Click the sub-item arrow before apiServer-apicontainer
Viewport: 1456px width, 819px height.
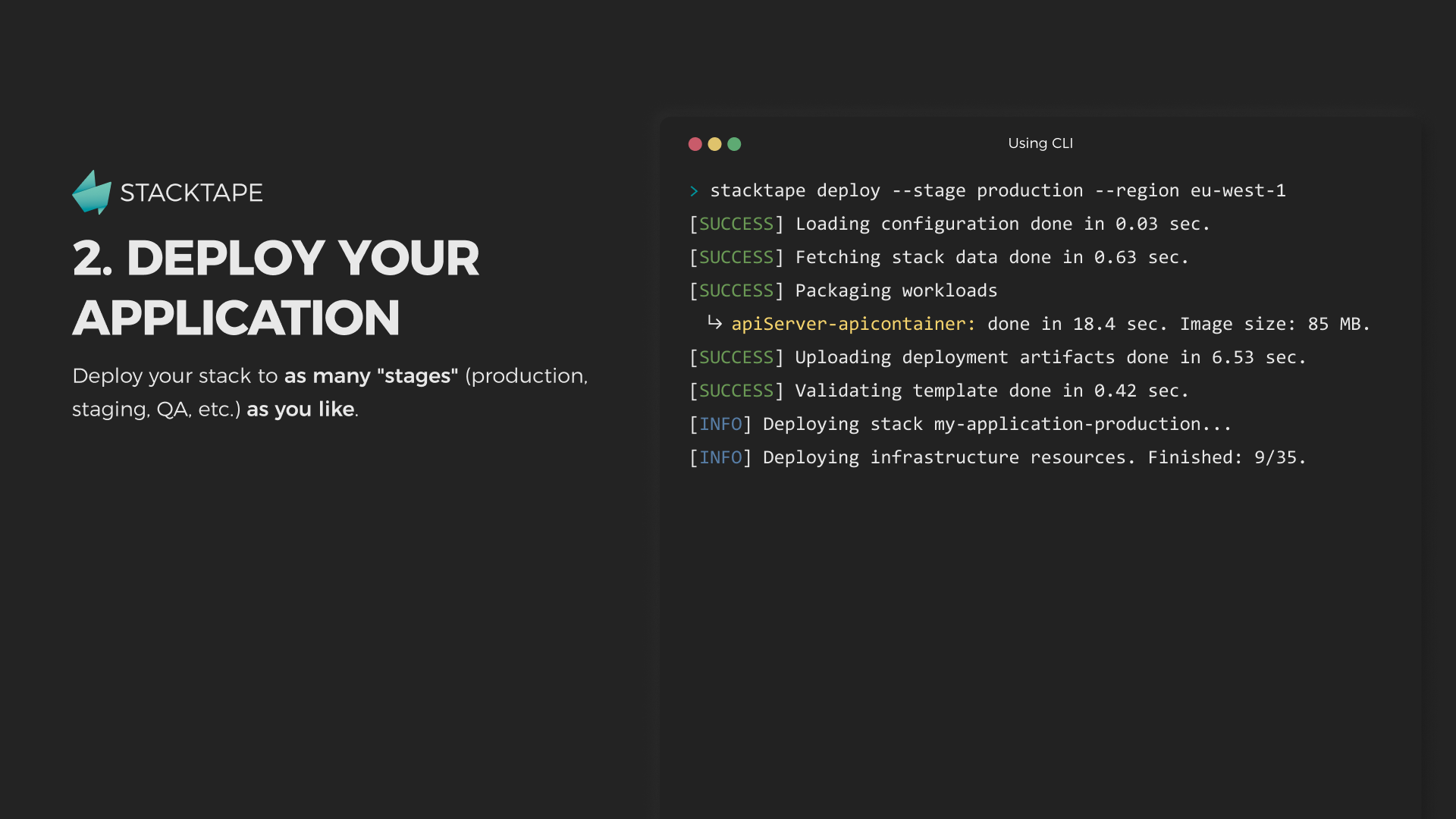point(714,323)
